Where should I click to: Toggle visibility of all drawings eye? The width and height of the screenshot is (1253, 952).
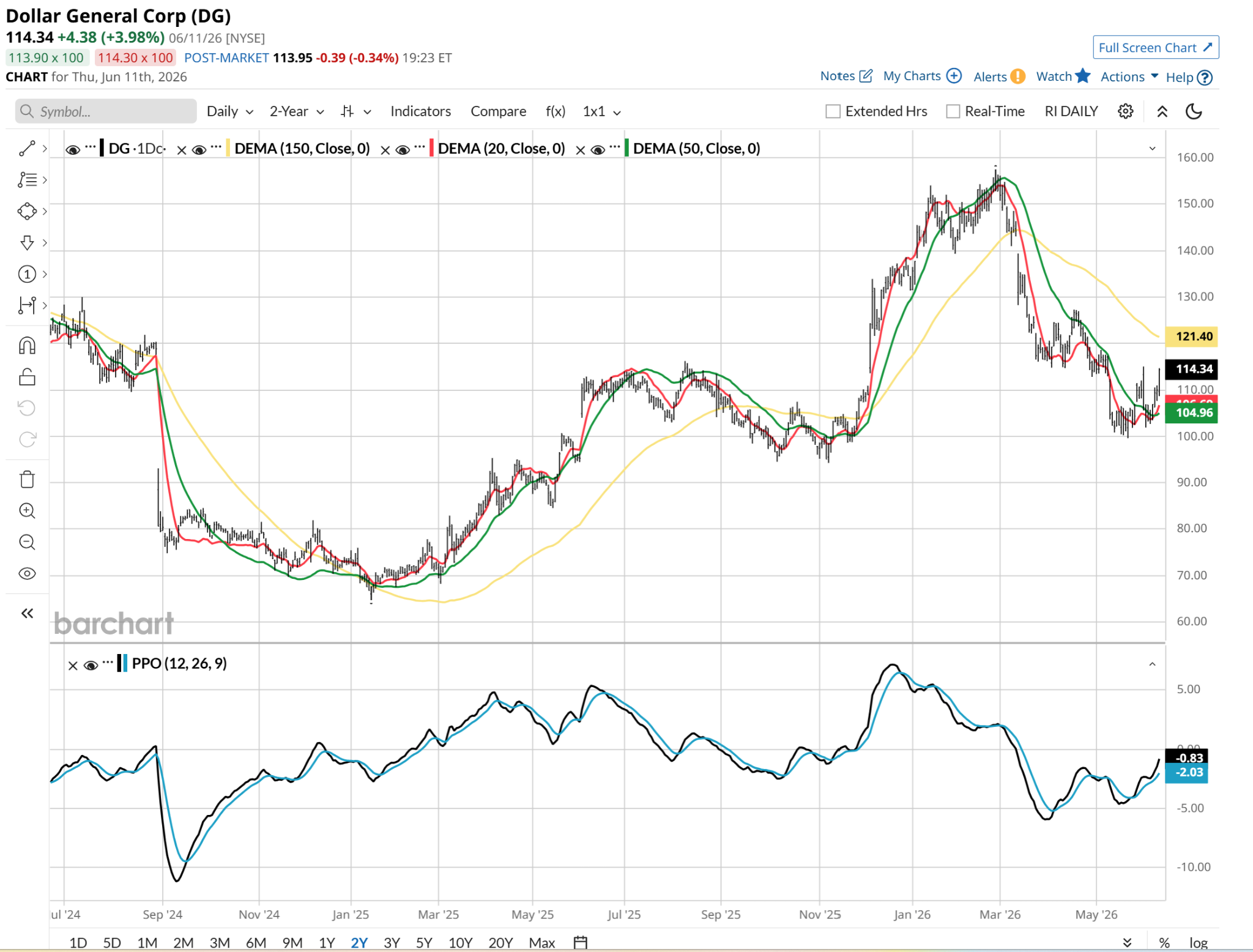click(x=27, y=573)
